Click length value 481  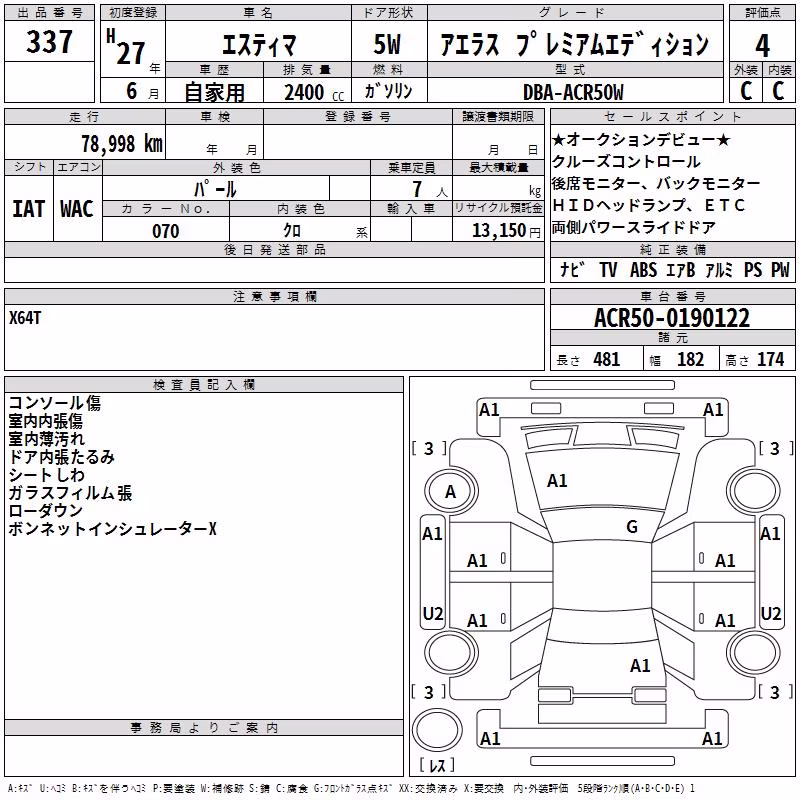point(607,360)
